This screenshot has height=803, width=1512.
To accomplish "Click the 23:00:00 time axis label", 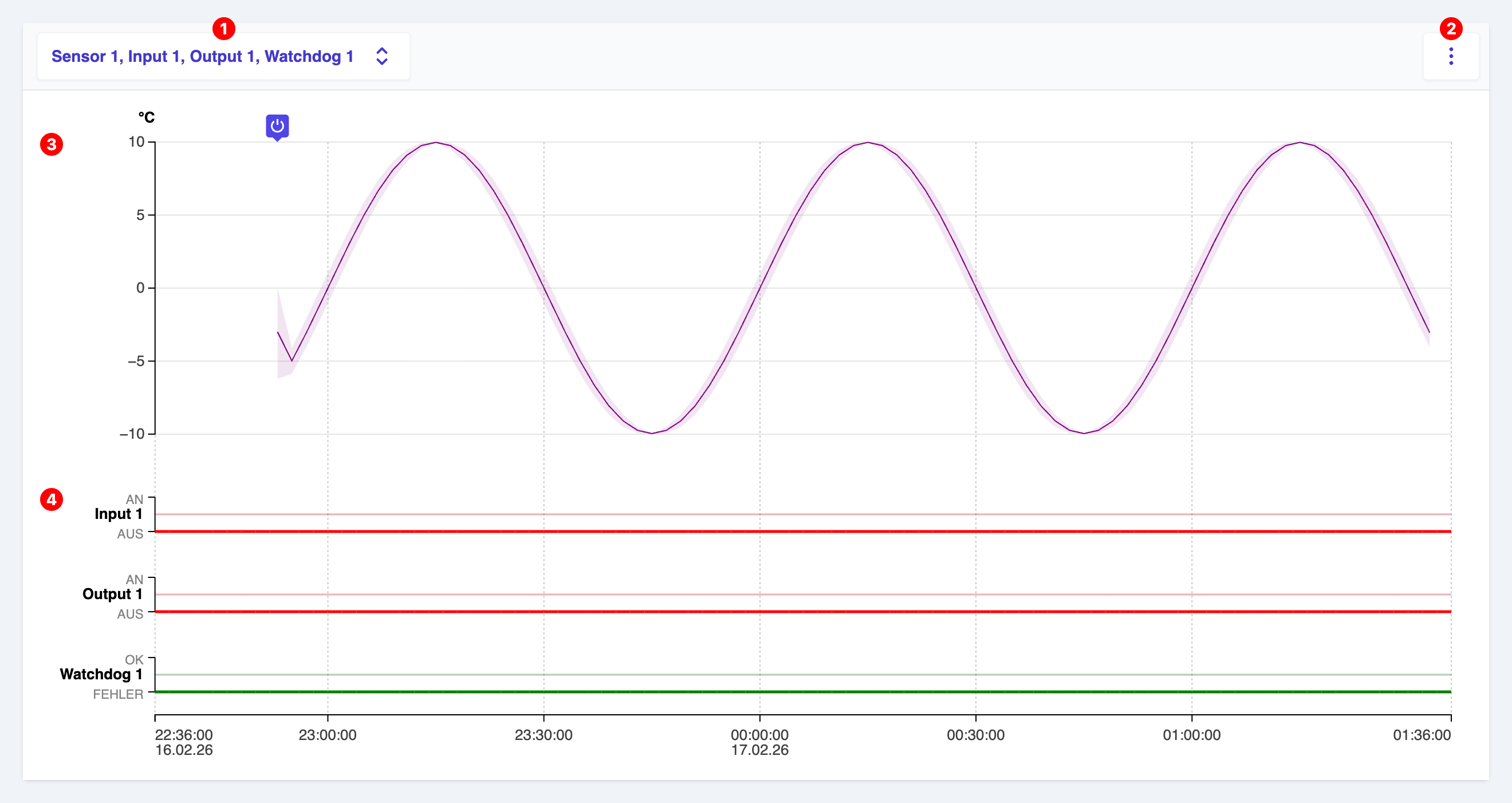I will [x=328, y=735].
